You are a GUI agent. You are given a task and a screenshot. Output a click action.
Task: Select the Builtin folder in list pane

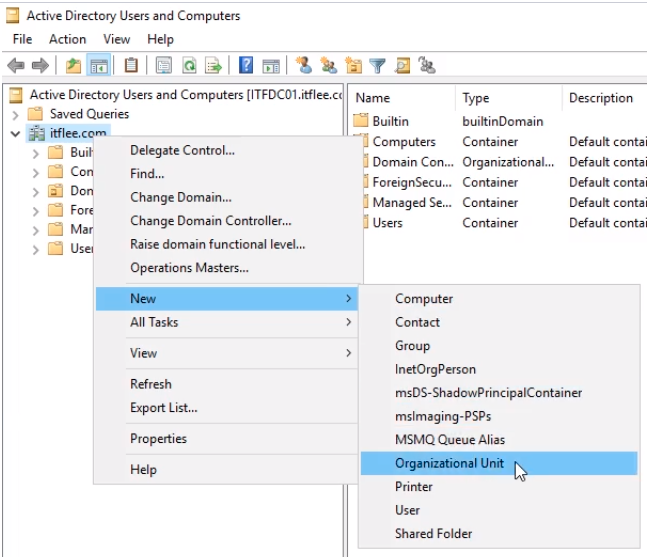click(389, 121)
